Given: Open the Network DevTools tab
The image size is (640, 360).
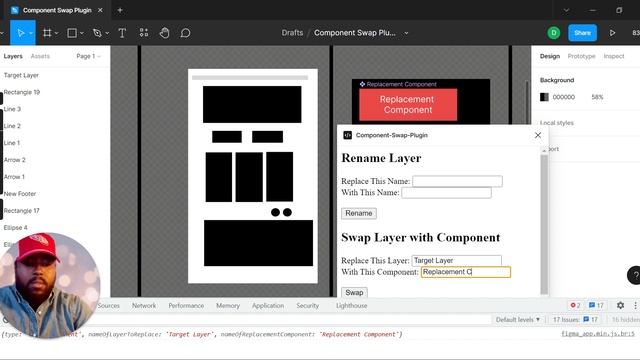Looking at the screenshot, I should coord(144,305).
